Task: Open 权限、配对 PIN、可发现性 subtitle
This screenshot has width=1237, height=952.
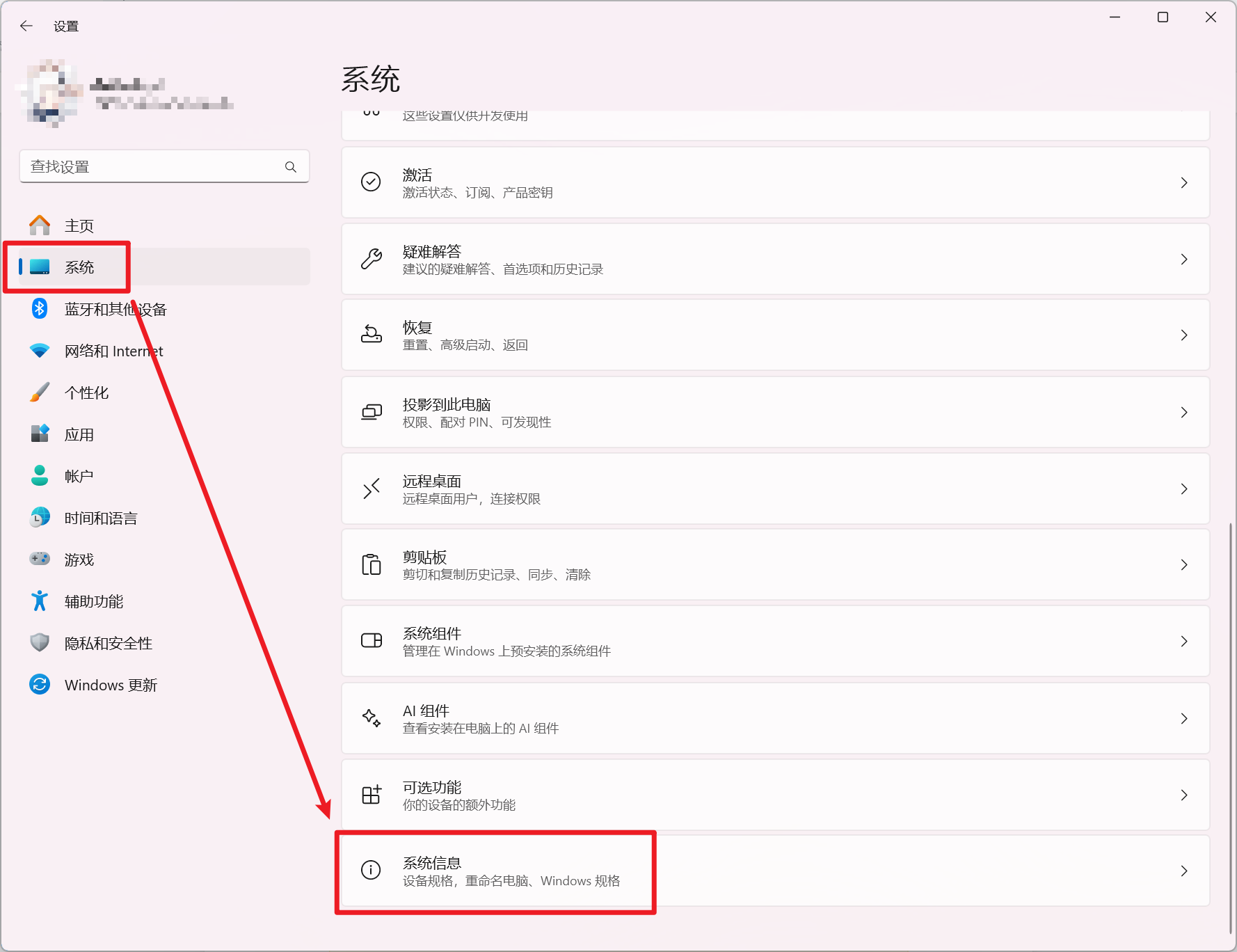Action: 477,422
